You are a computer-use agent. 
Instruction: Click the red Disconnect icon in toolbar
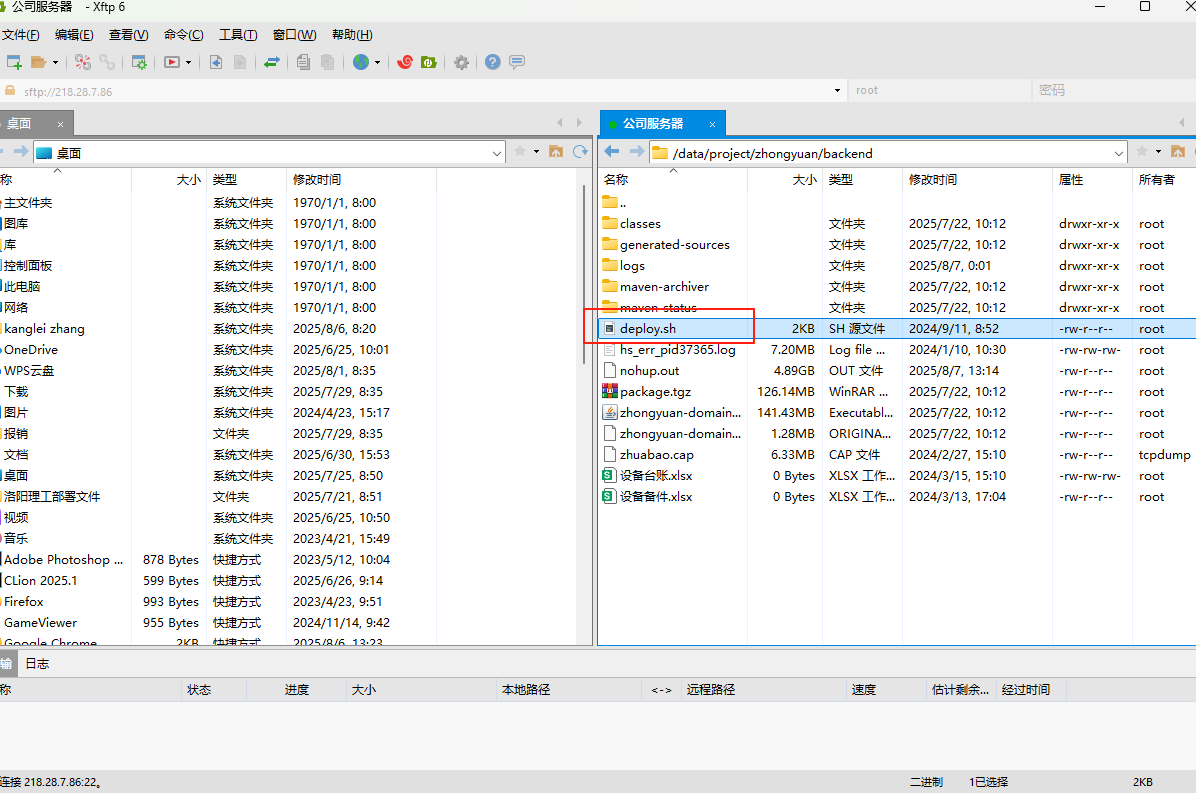point(82,63)
